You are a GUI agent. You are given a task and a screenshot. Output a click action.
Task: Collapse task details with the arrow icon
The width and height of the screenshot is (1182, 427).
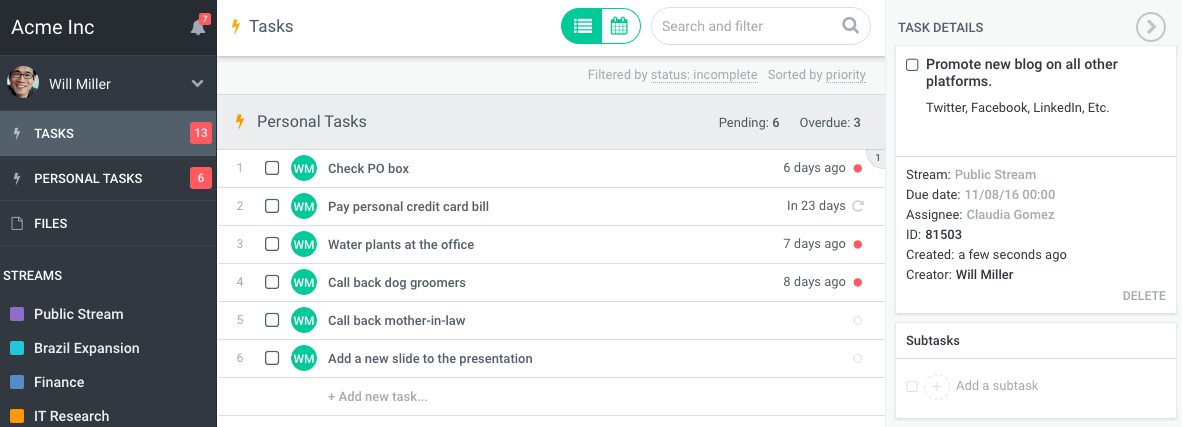pos(1151,28)
